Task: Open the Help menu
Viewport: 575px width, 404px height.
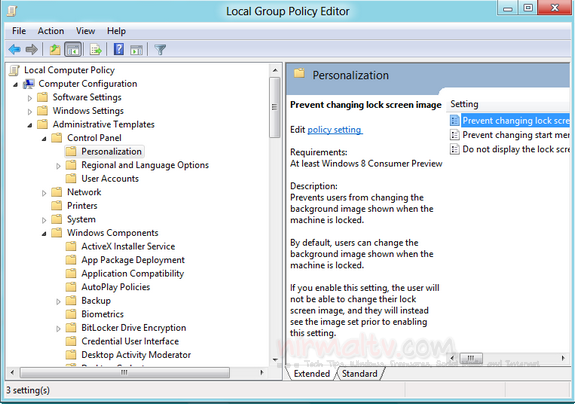Action: coord(116,31)
